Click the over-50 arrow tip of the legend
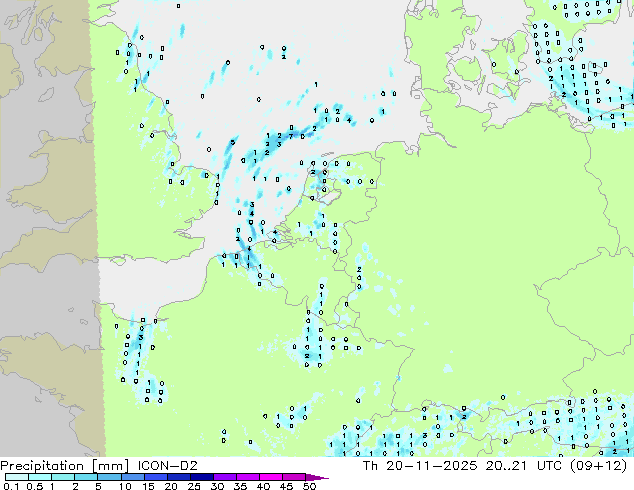This screenshot has height=490, width=634. tap(317, 477)
